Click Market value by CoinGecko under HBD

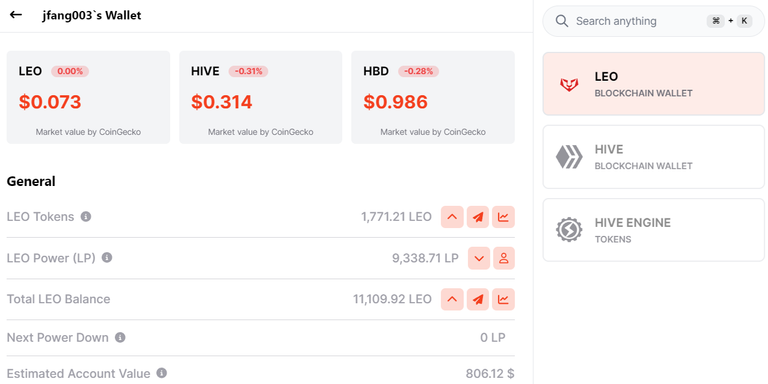[x=433, y=132]
